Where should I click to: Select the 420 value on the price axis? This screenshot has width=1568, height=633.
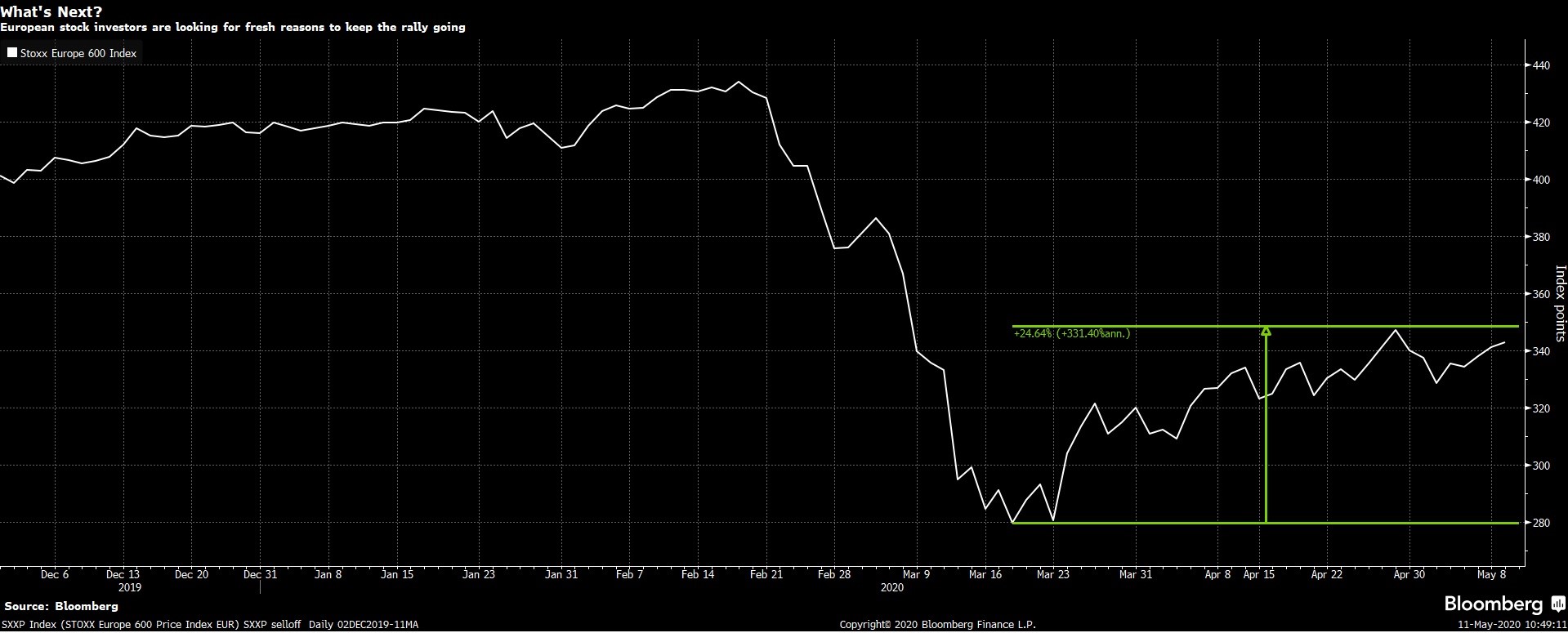(1541, 123)
